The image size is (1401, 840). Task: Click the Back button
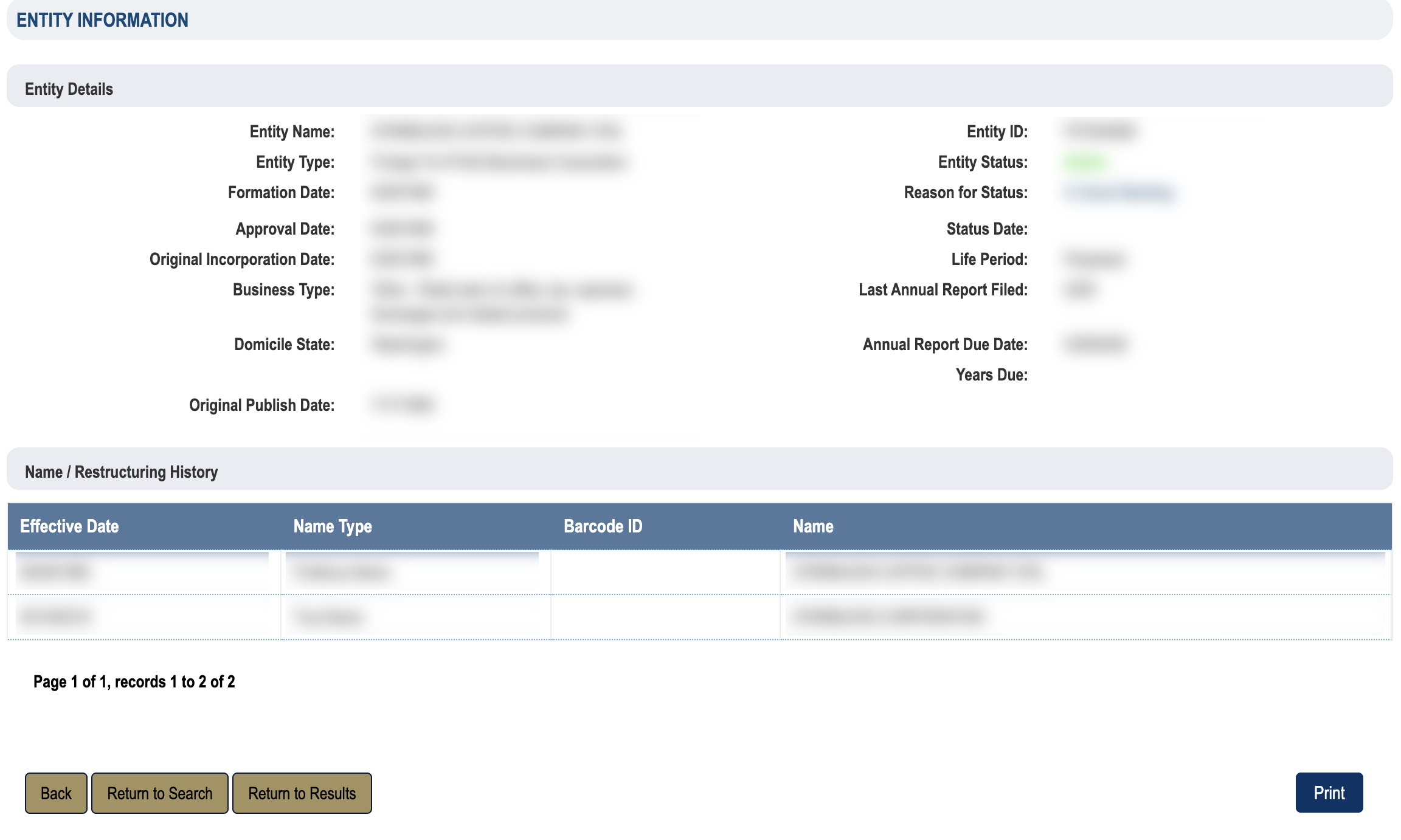(x=56, y=793)
